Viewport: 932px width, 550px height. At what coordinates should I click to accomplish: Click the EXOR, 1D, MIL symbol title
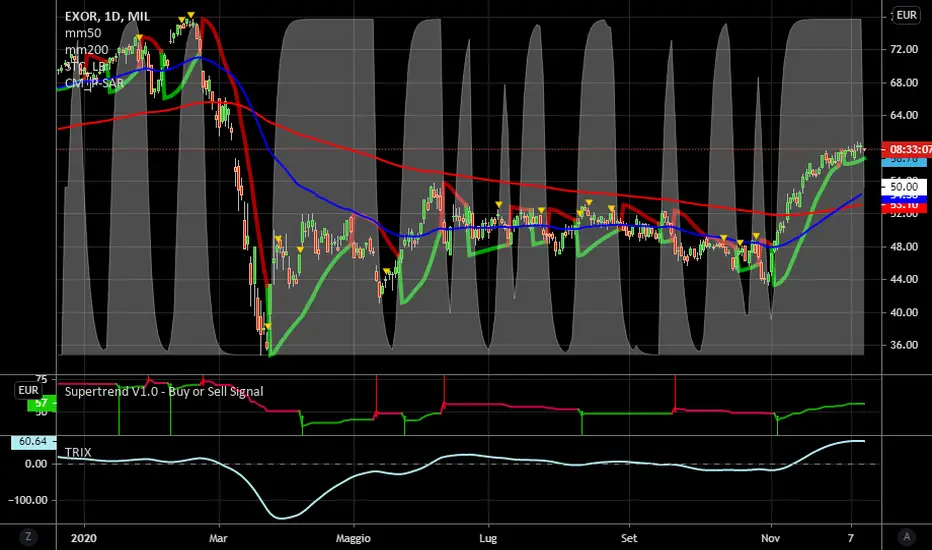click(108, 17)
